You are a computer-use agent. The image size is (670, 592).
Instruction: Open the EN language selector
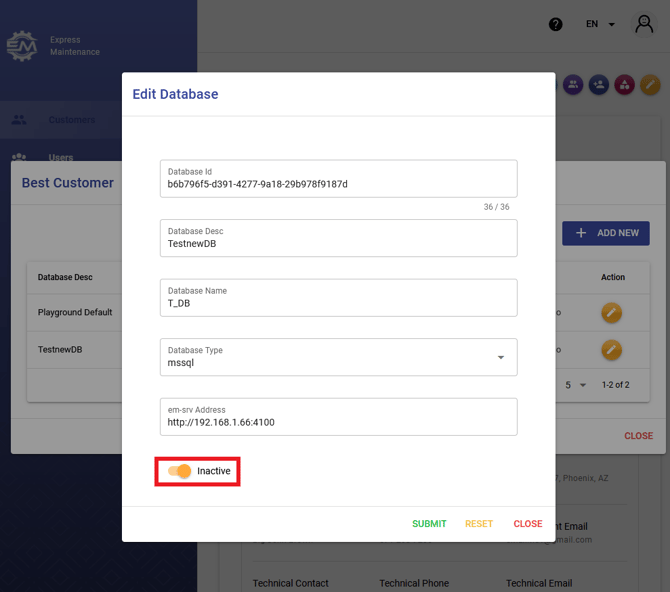coord(600,24)
